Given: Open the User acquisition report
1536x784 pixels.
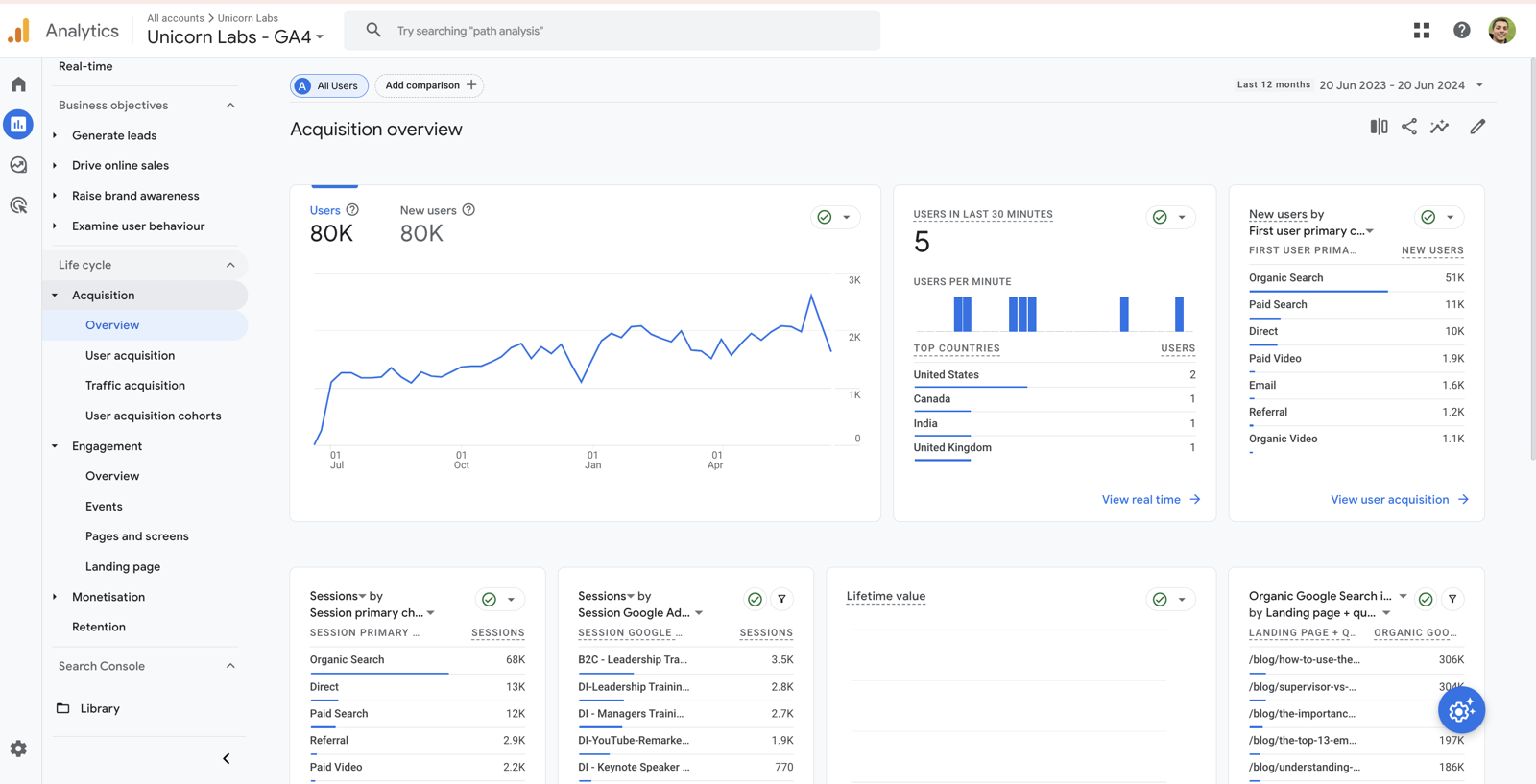Looking at the screenshot, I should (130, 355).
